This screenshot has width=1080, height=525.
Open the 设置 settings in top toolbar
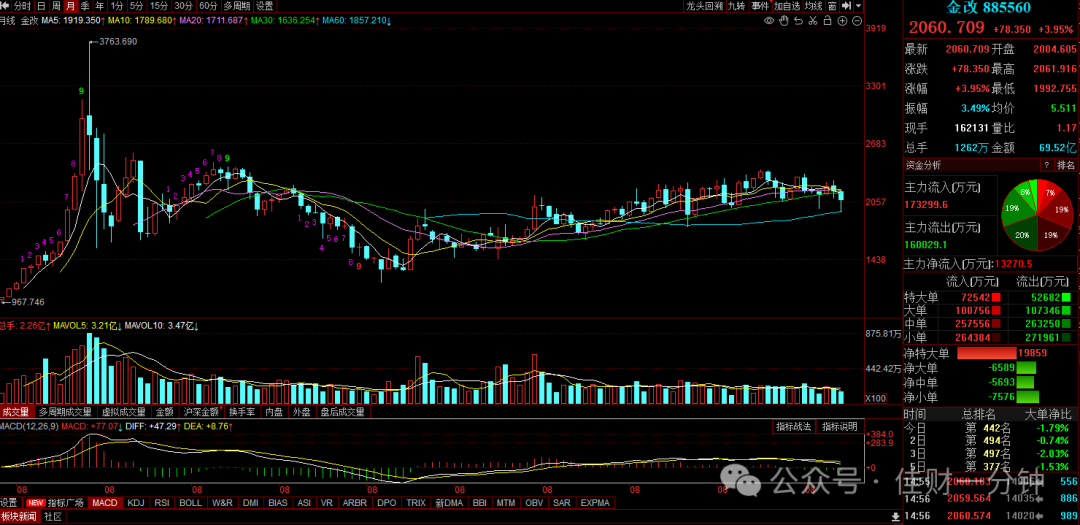pyautogui.click(x=264, y=6)
